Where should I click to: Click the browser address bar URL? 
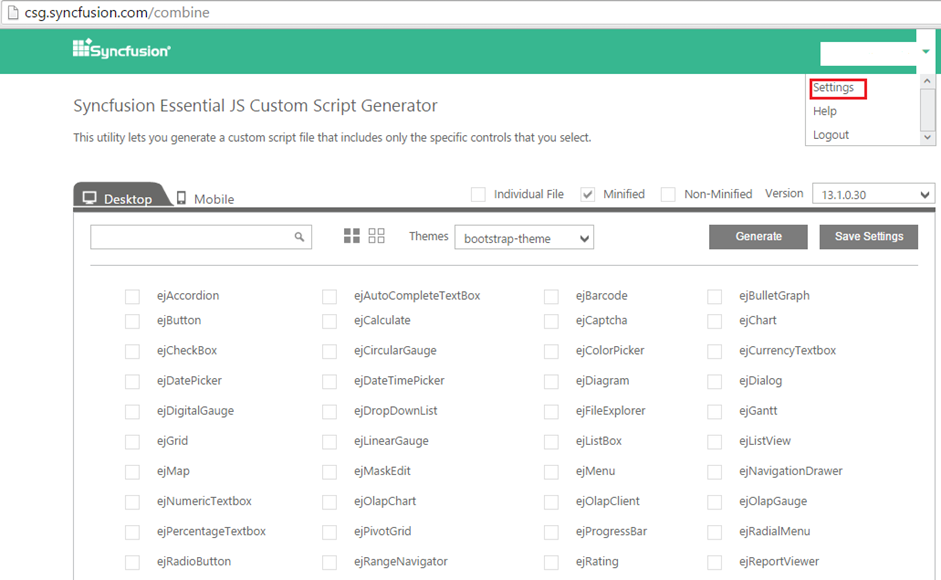click(117, 13)
